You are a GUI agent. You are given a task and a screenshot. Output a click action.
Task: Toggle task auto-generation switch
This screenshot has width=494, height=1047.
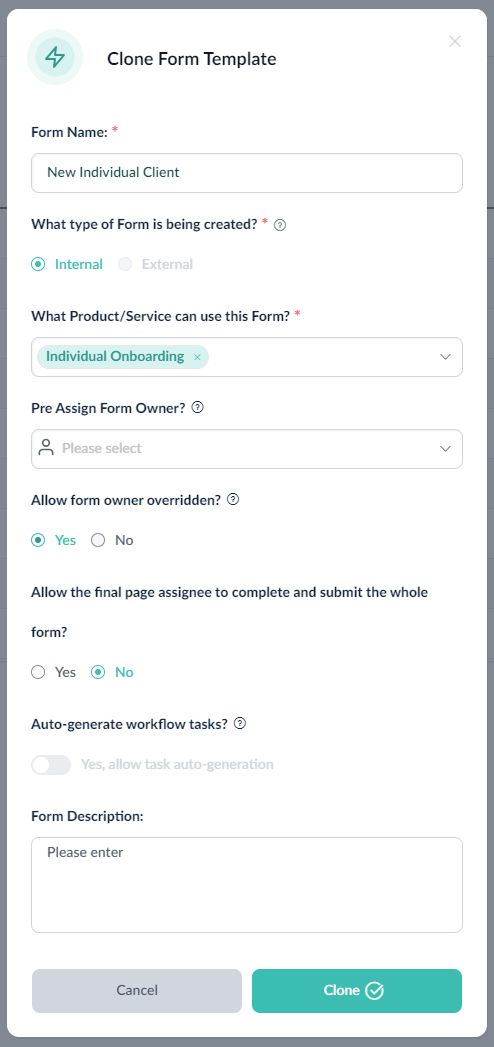click(51, 765)
